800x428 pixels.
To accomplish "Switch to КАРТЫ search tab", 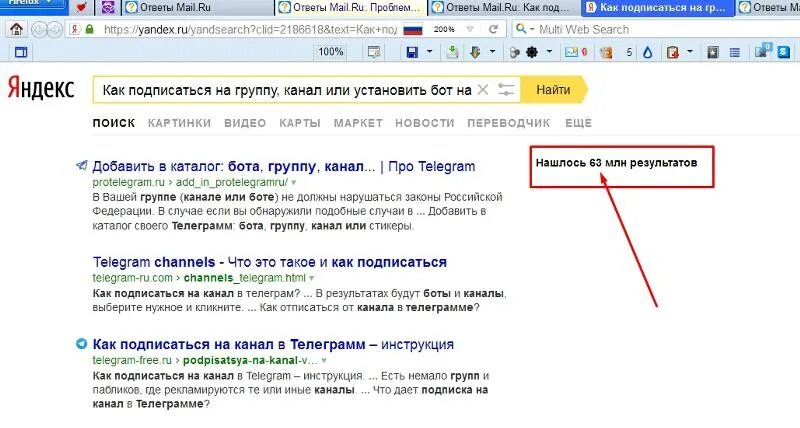I will pyautogui.click(x=300, y=123).
